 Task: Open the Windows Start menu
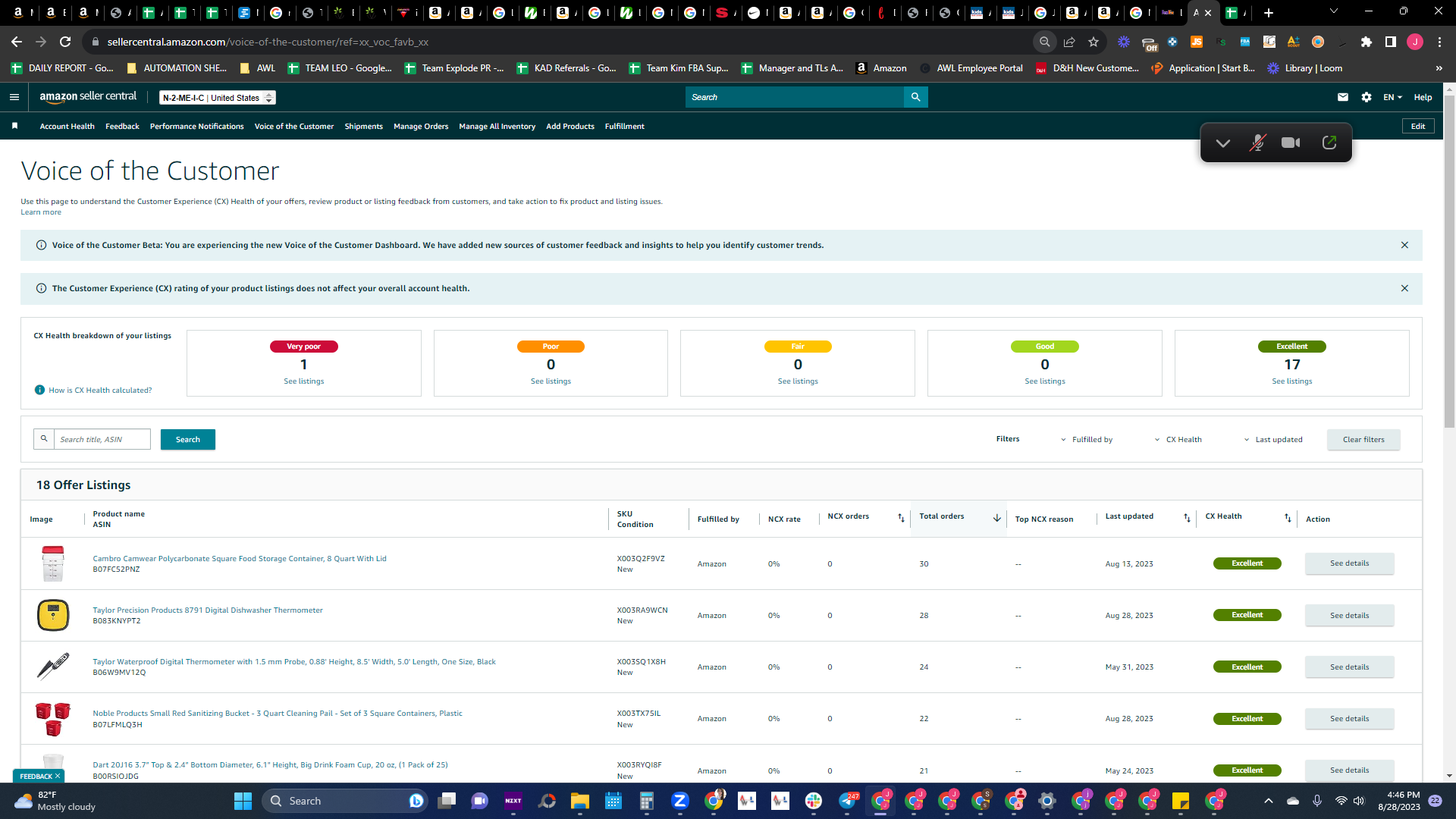click(x=243, y=801)
